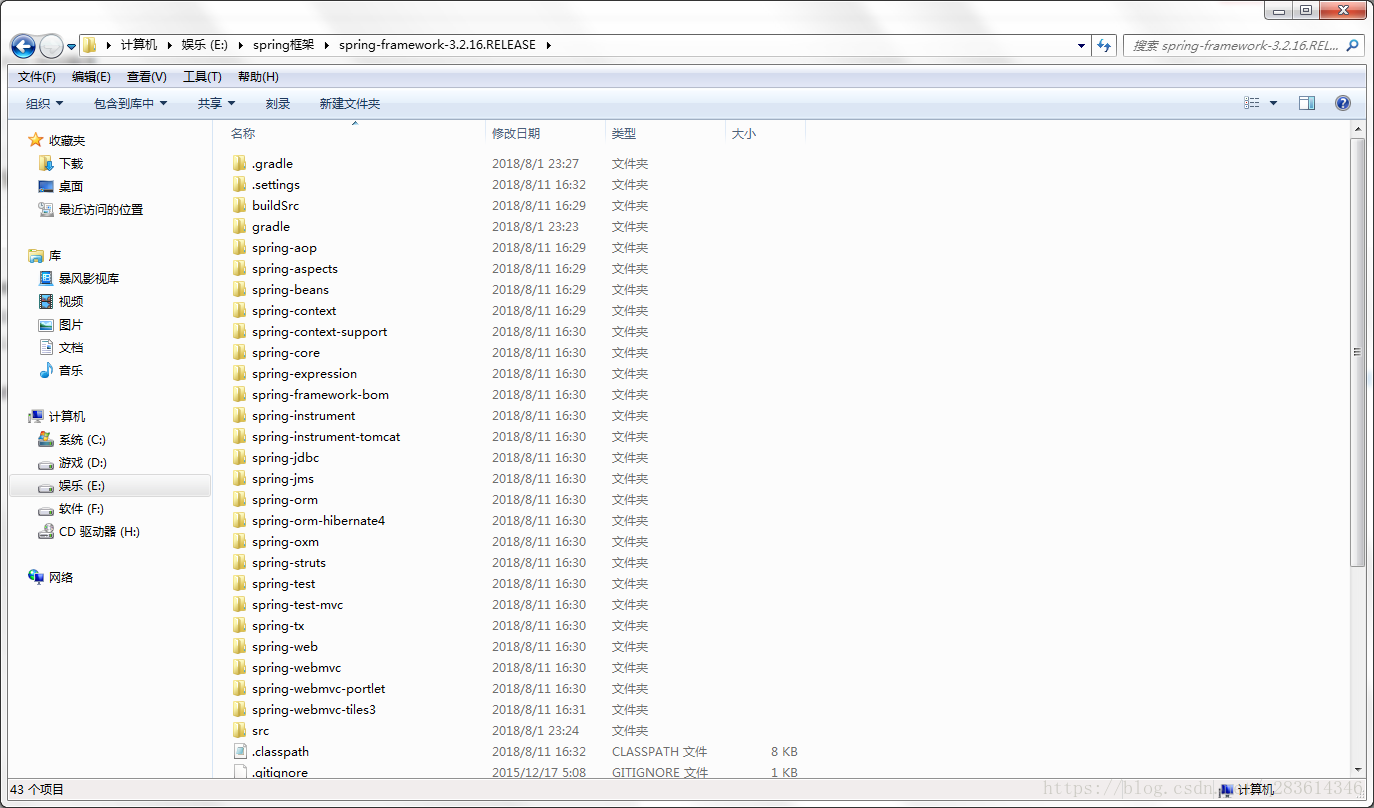The height and width of the screenshot is (808, 1374).
Task: Select the buildSrc folder icon
Action: [x=239, y=205]
